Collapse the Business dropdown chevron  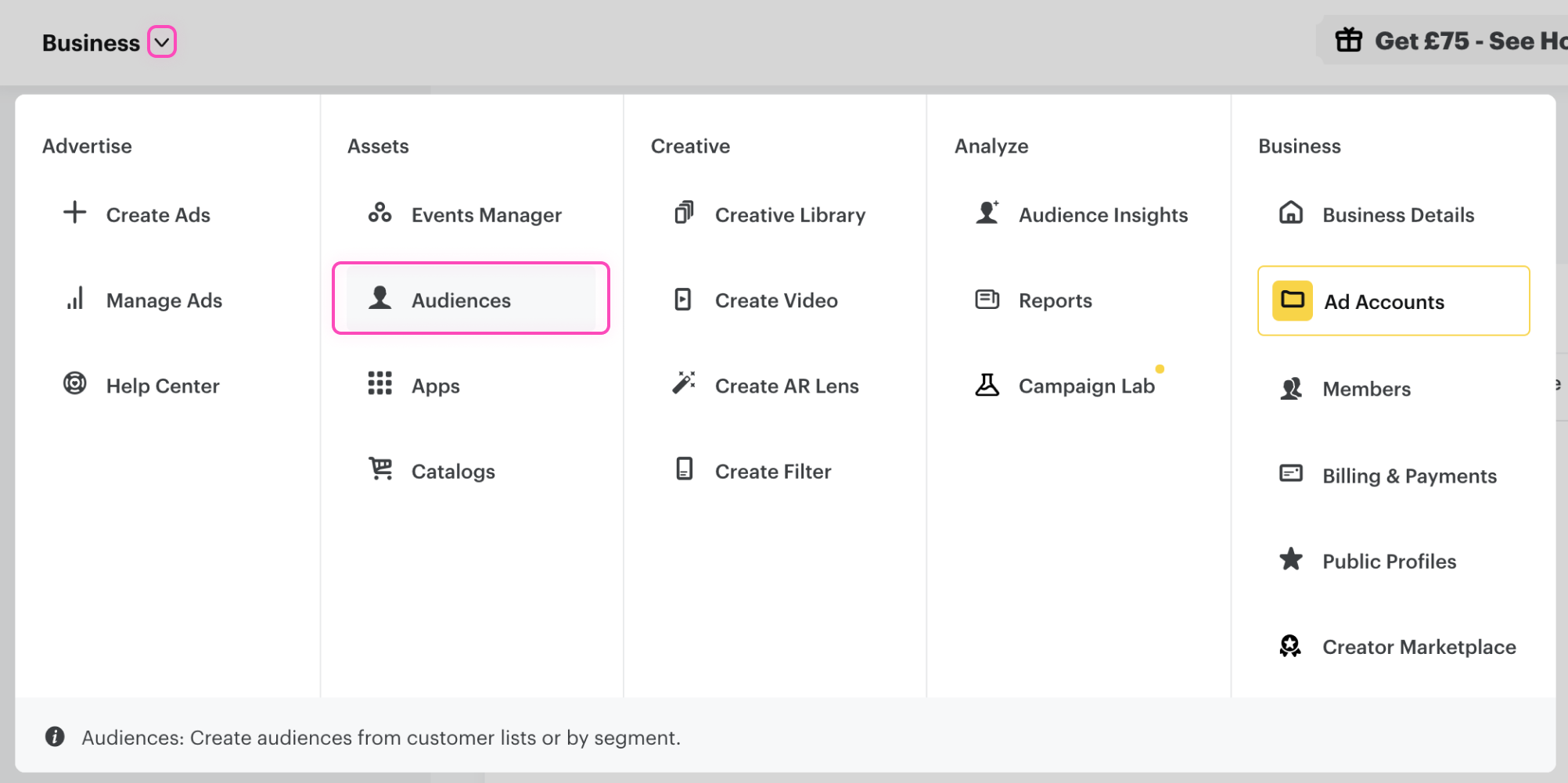pos(162,42)
